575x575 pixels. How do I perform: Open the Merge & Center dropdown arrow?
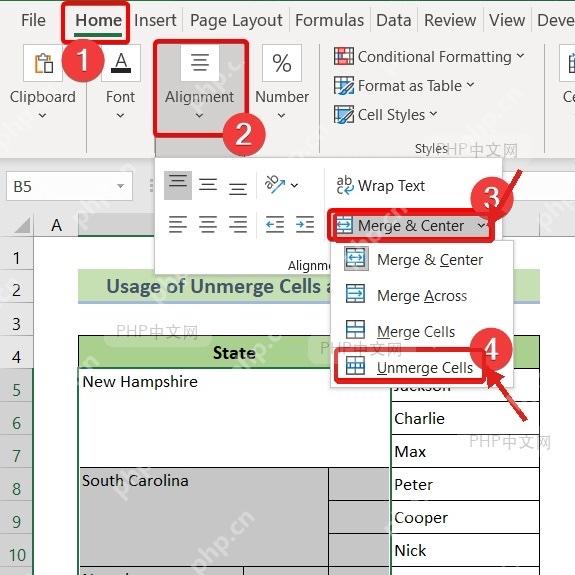click(x=481, y=226)
